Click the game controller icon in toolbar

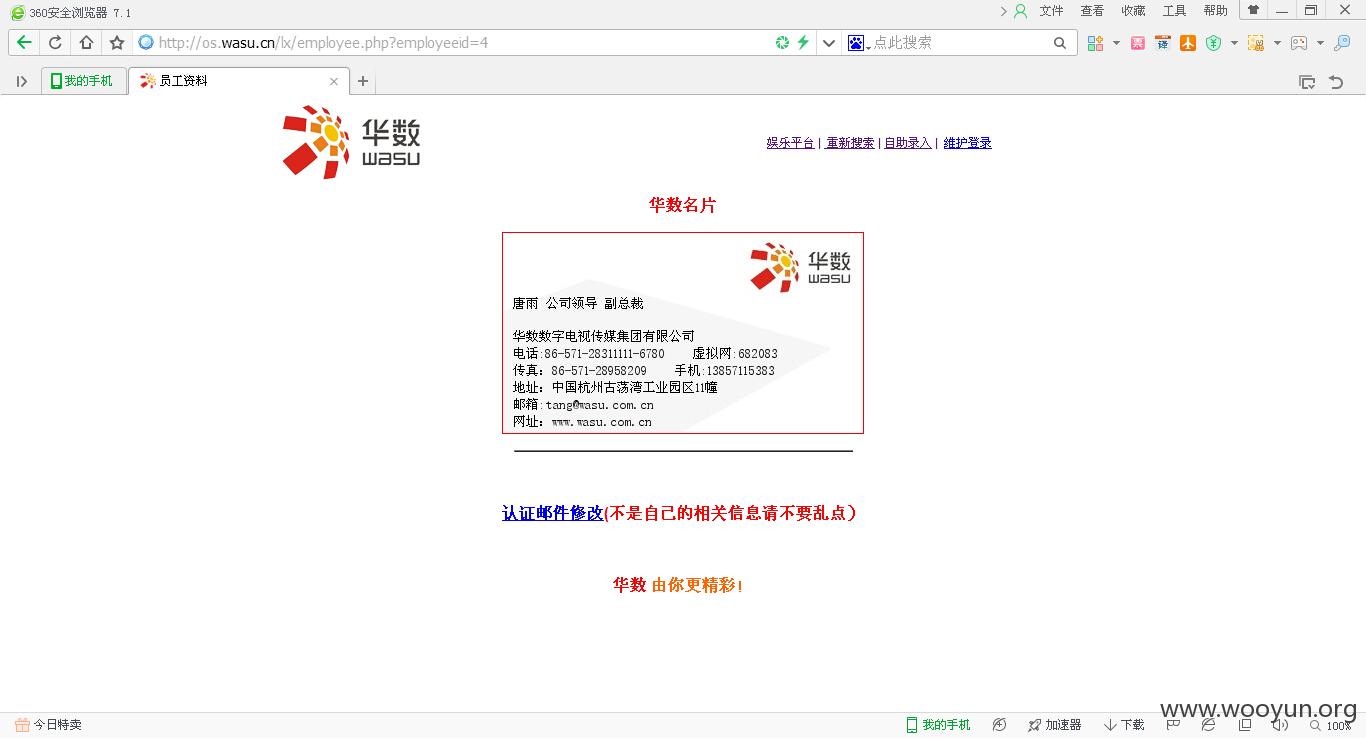click(1299, 43)
